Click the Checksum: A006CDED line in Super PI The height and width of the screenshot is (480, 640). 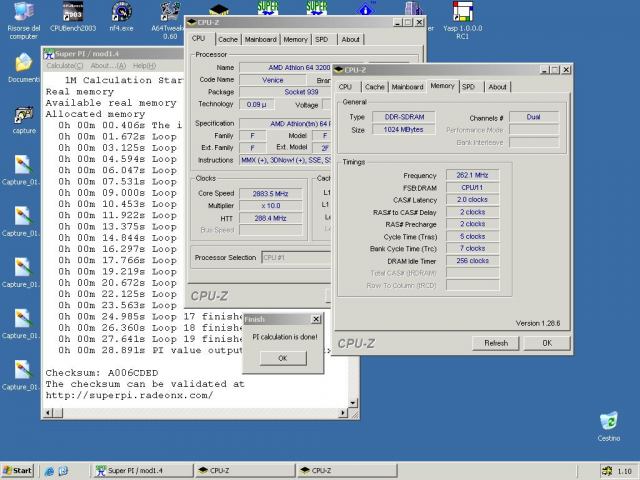102,373
